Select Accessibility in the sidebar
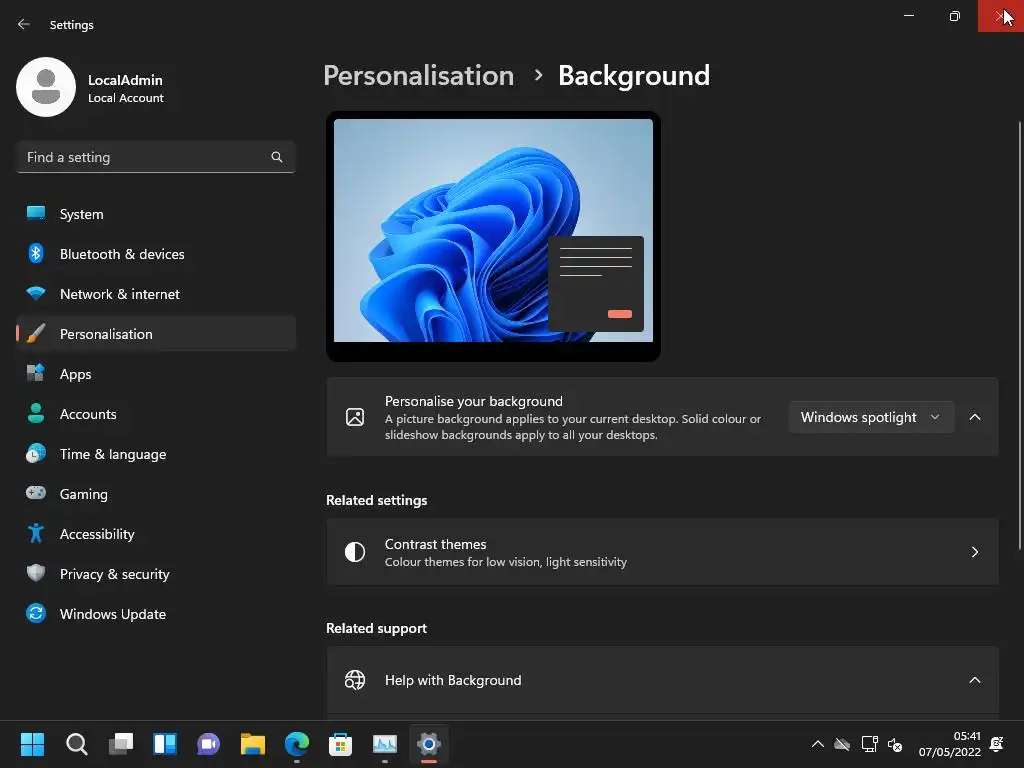The height and width of the screenshot is (768, 1024). click(x=155, y=534)
